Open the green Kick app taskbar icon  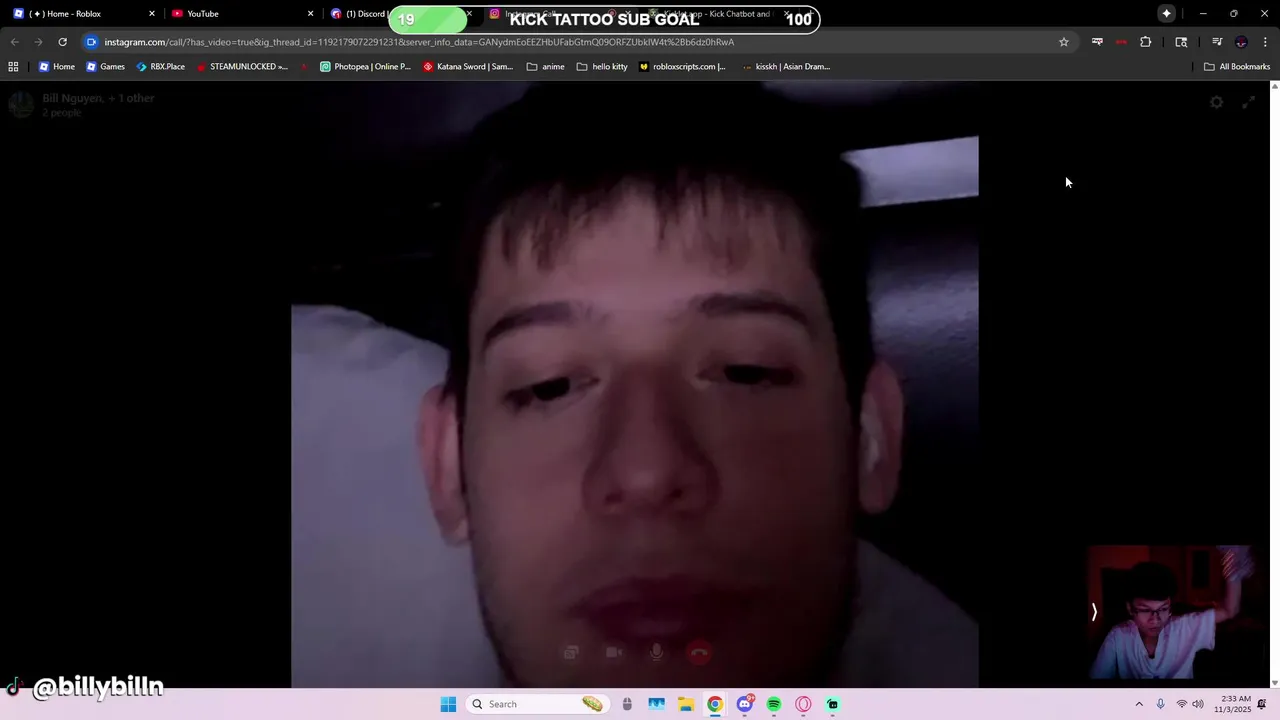[x=832, y=704]
